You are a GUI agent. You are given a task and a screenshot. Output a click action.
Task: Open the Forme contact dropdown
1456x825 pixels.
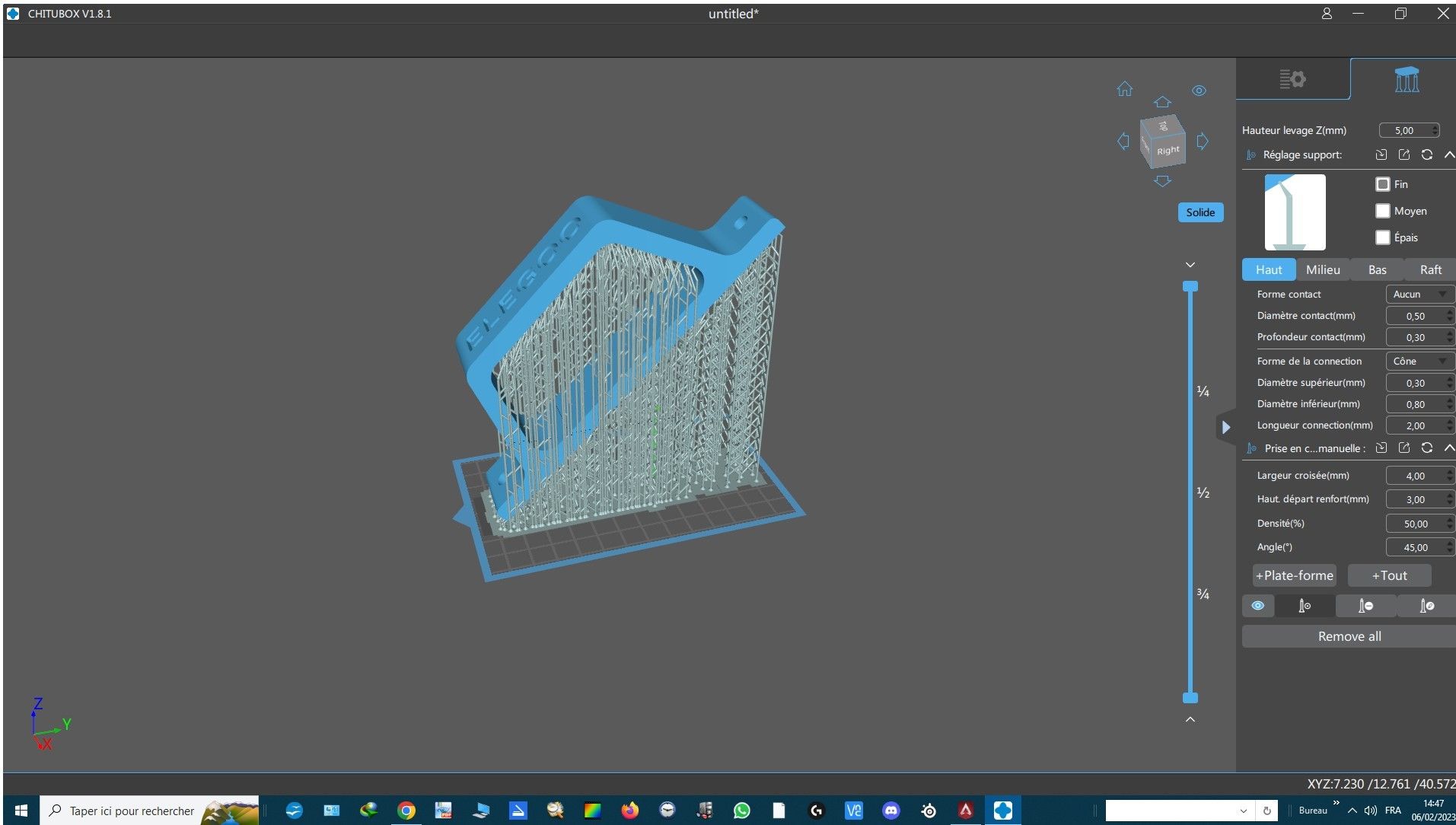coord(1419,295)
